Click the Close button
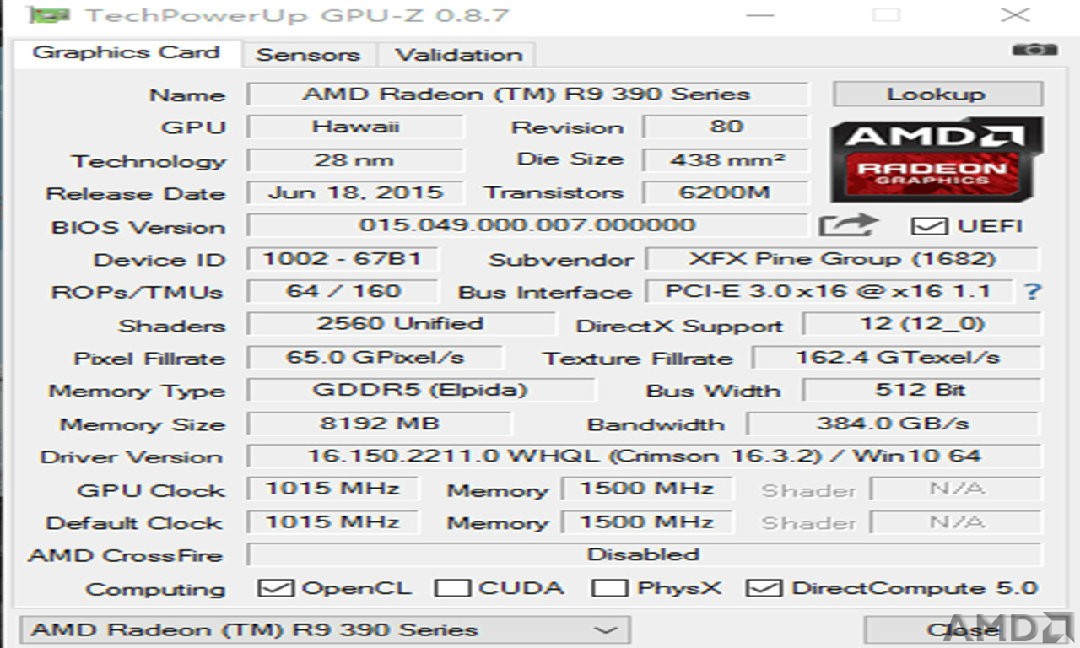The height and width of the screenshot is (648, 1080). (x=964, y=629)
